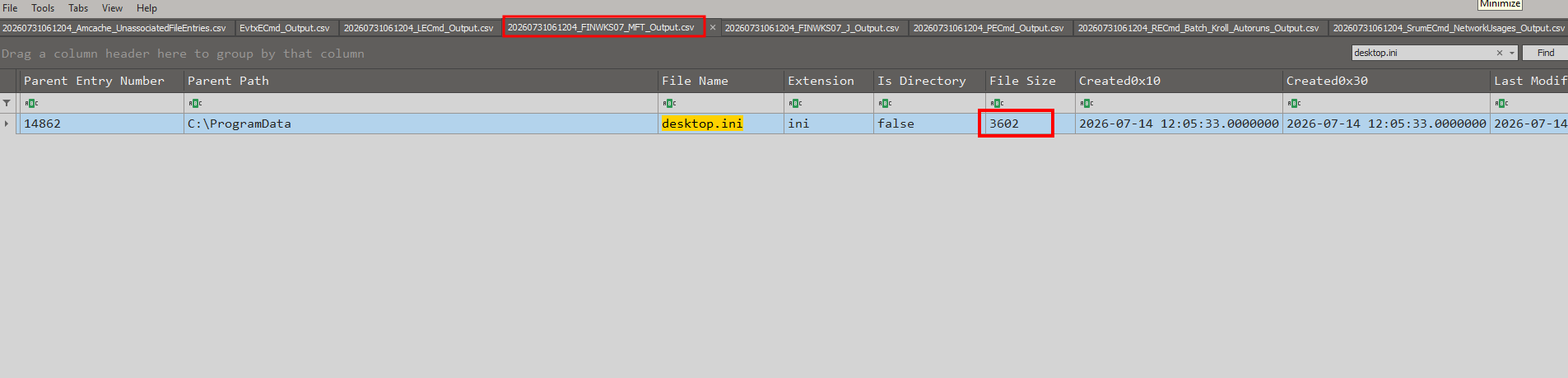Open filter operator icon for File Name
This screenshot has width=1568, height=378.
point(669,103)
